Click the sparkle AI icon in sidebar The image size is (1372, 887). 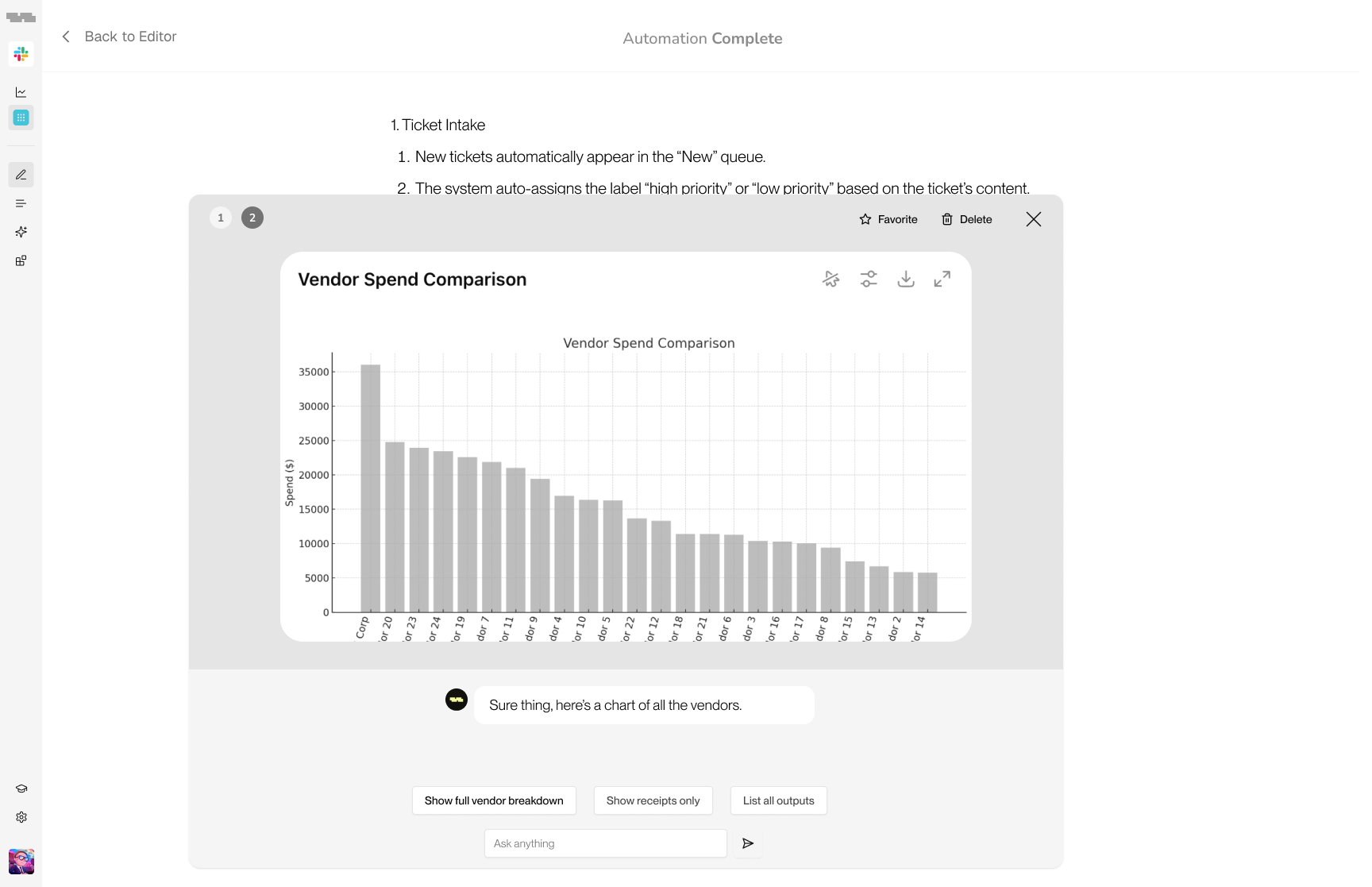point(21,232)
